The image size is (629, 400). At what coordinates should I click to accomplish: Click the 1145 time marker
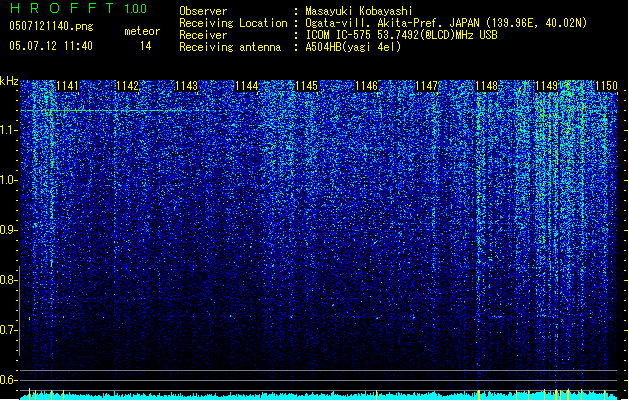306,86
